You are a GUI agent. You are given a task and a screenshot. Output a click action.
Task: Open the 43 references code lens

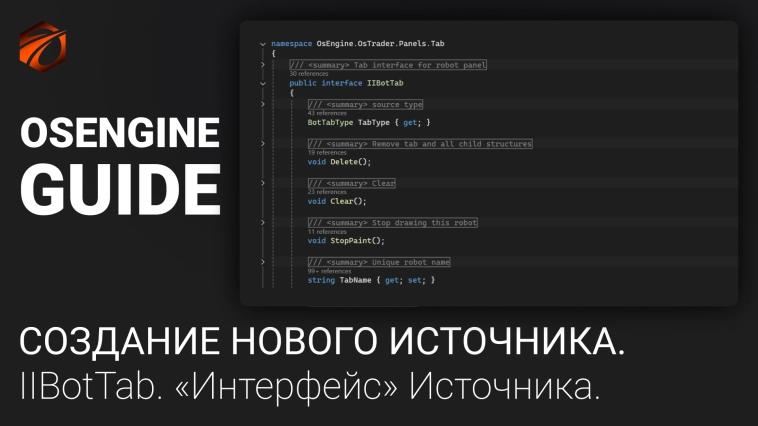pyautogui.click(x=327, y=113)
